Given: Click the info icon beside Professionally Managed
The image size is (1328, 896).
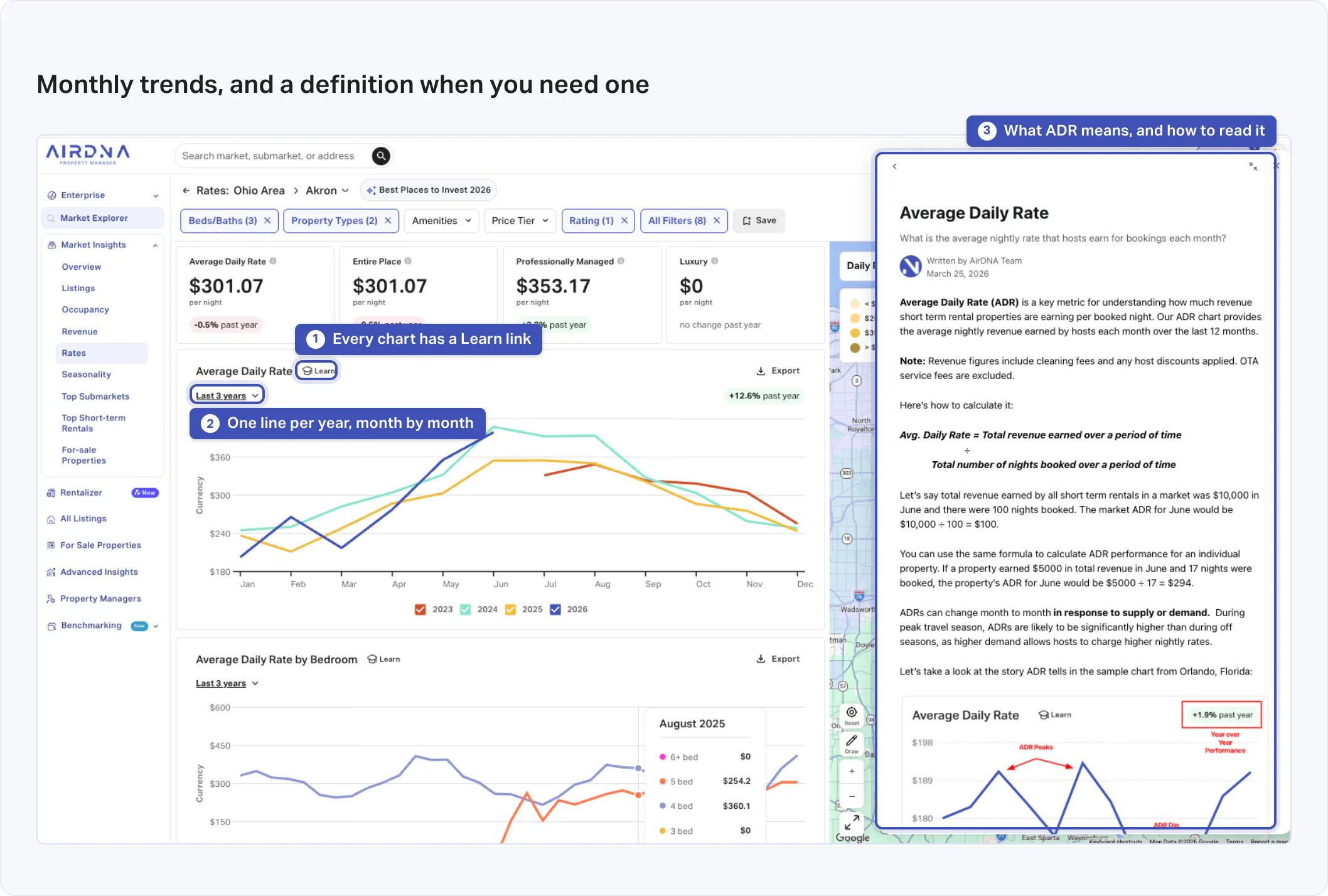Looking at the screenshot, I should click(x=621, y=261).
